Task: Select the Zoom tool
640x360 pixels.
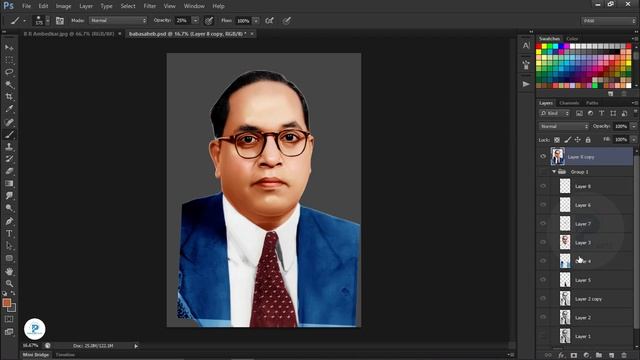Action: (x=9, y=283)
